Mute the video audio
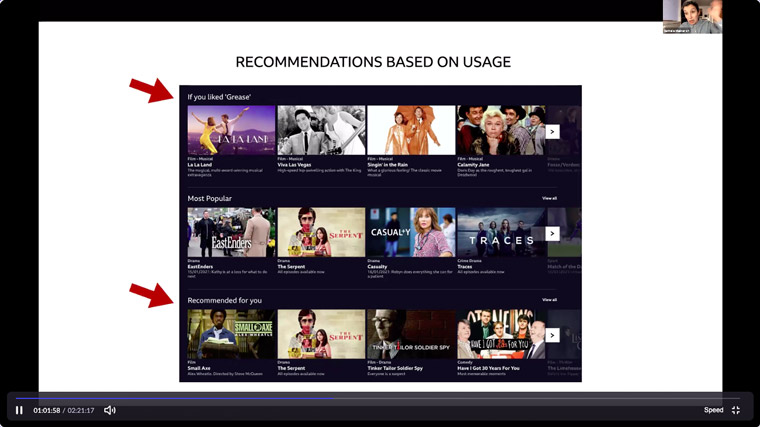Screen dimensions: 760x427 [x=110, y=410]
